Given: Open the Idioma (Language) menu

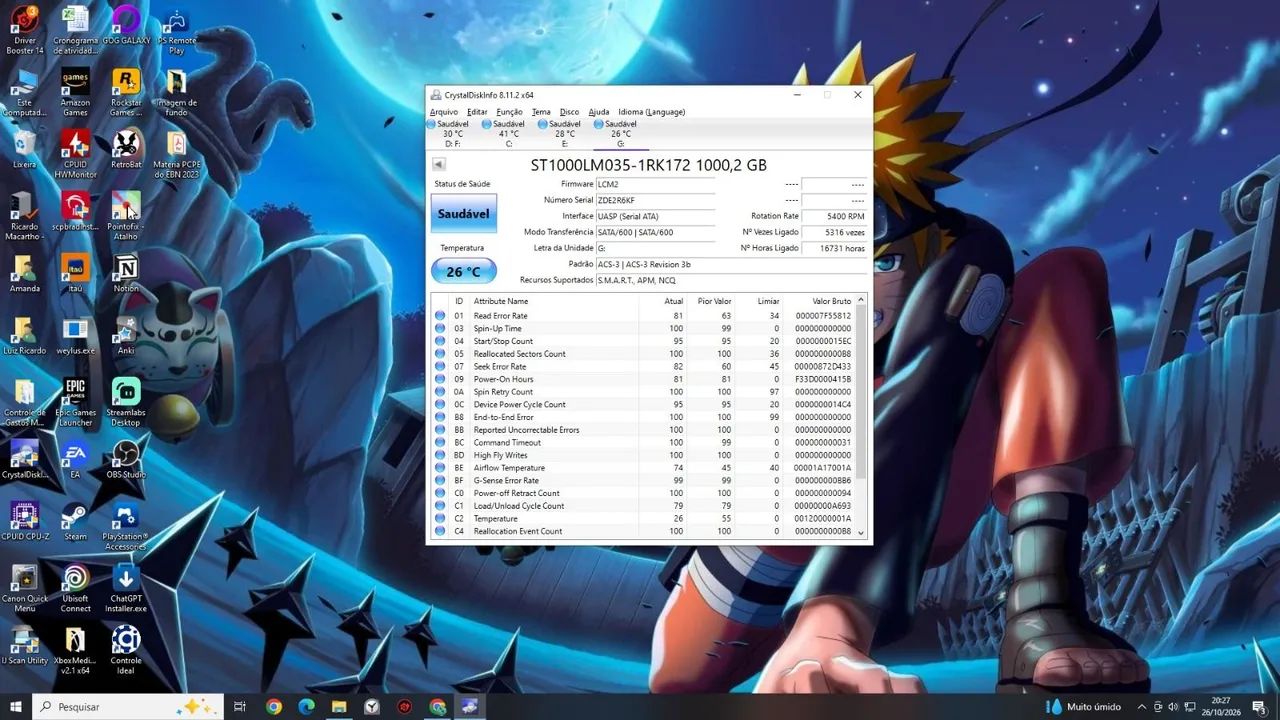Looking at the screenshot, I should tap(651, 112).
